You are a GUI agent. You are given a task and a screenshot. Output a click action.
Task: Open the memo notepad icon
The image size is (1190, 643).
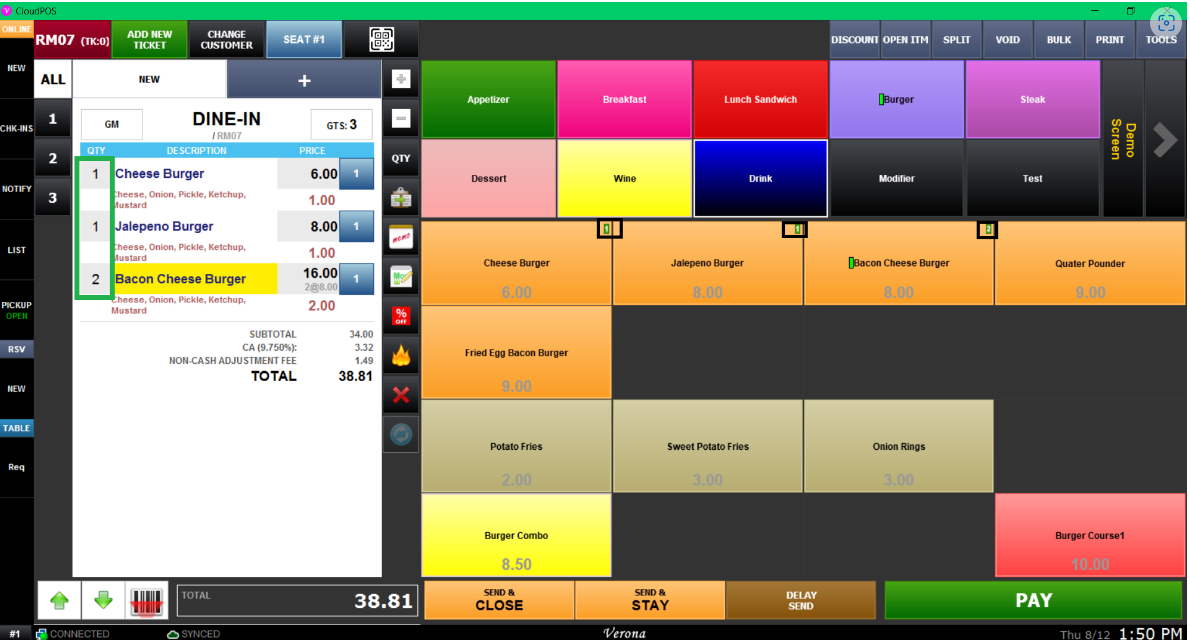pos(401,238)
